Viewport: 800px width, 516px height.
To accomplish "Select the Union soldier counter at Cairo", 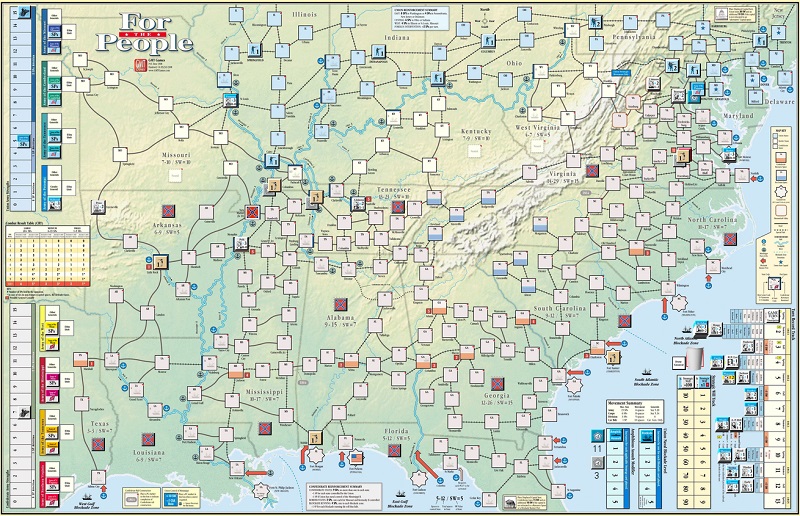I will (x=272, y=160).
